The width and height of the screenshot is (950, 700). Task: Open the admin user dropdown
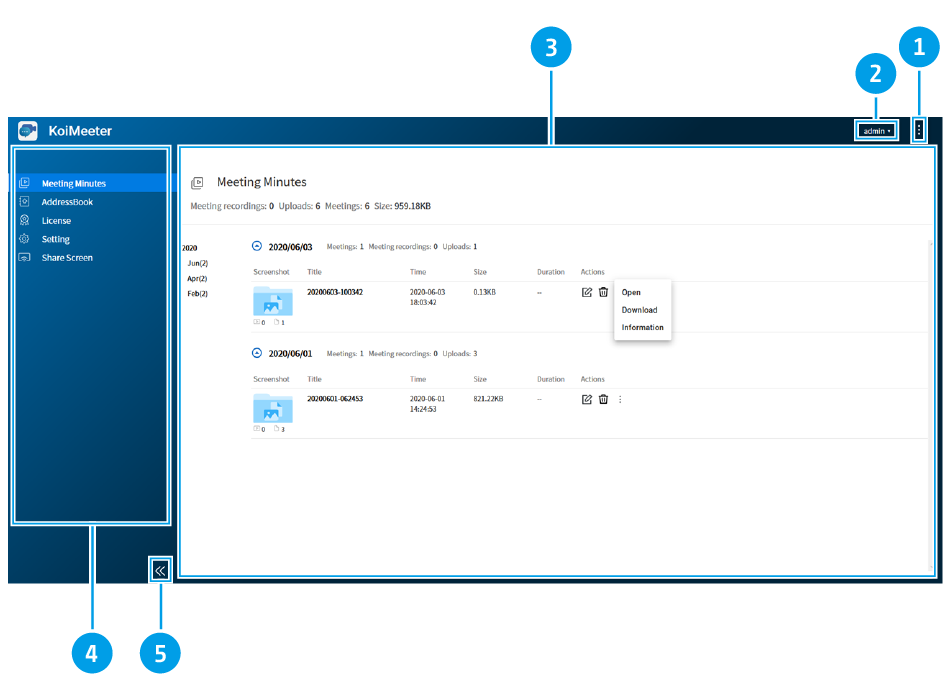pos(875,131)
